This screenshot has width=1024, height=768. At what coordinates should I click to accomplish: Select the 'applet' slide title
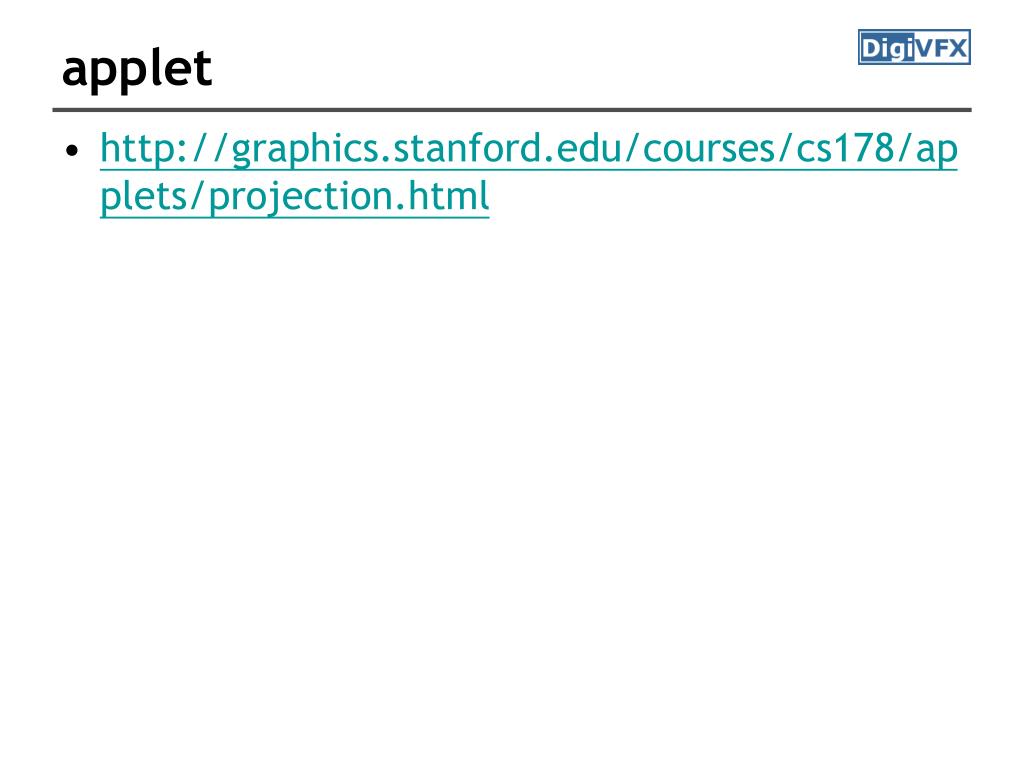136,69
